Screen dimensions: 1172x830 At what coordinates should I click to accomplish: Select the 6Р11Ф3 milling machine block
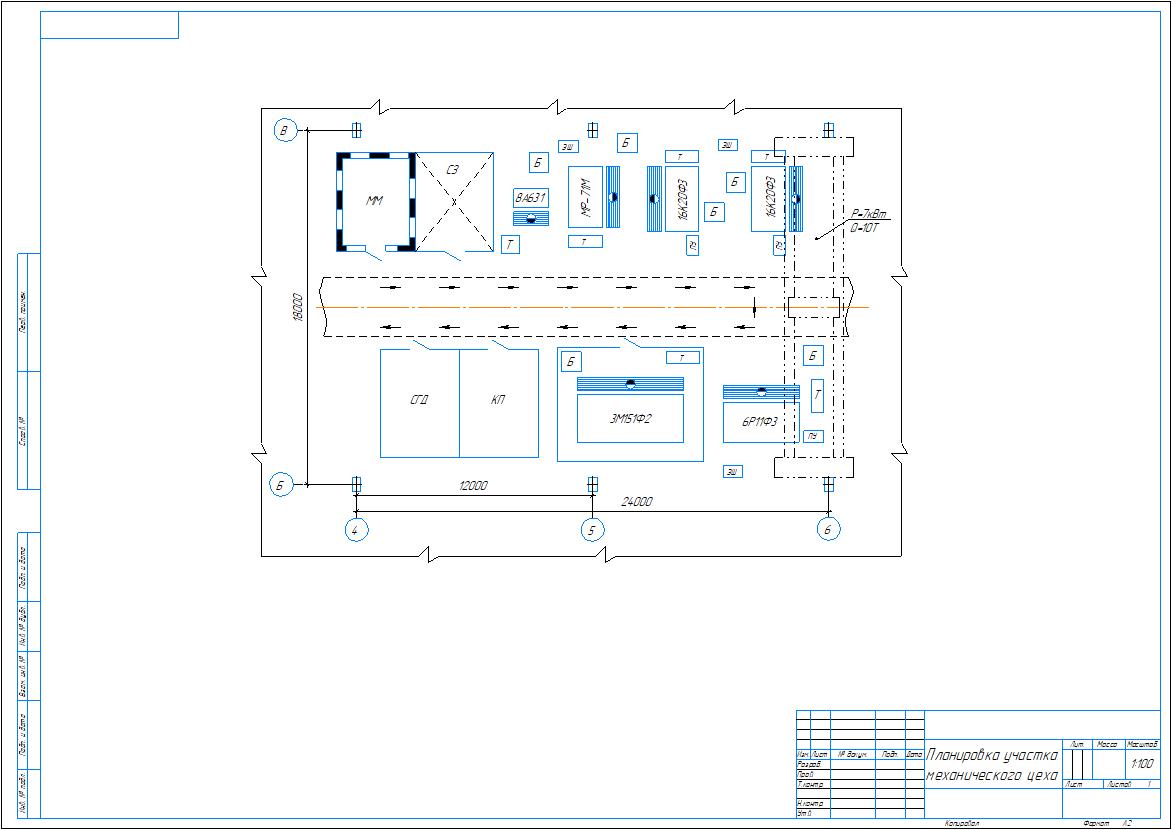point(760,422)
